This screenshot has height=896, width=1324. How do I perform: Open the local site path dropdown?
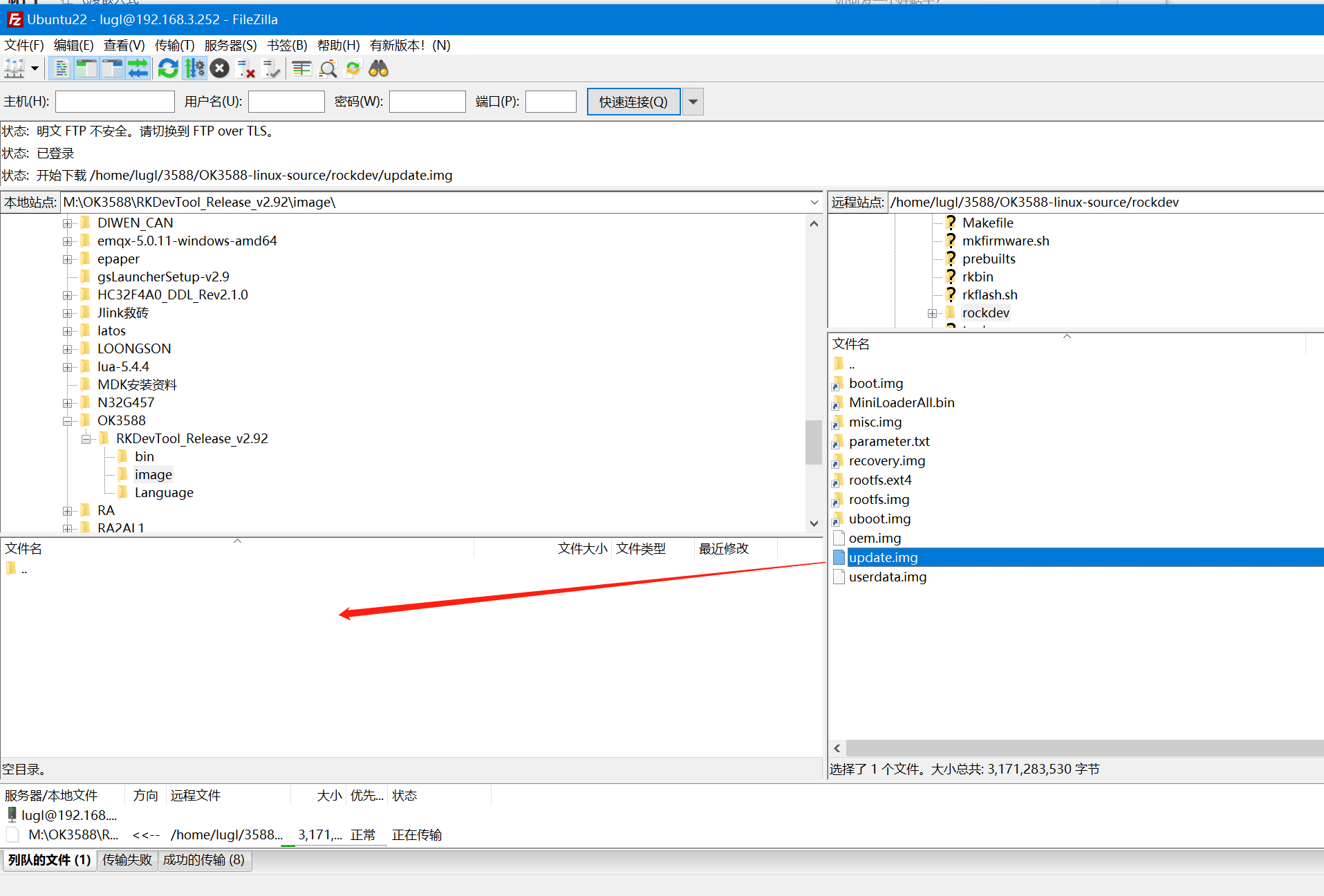[814, 202]
